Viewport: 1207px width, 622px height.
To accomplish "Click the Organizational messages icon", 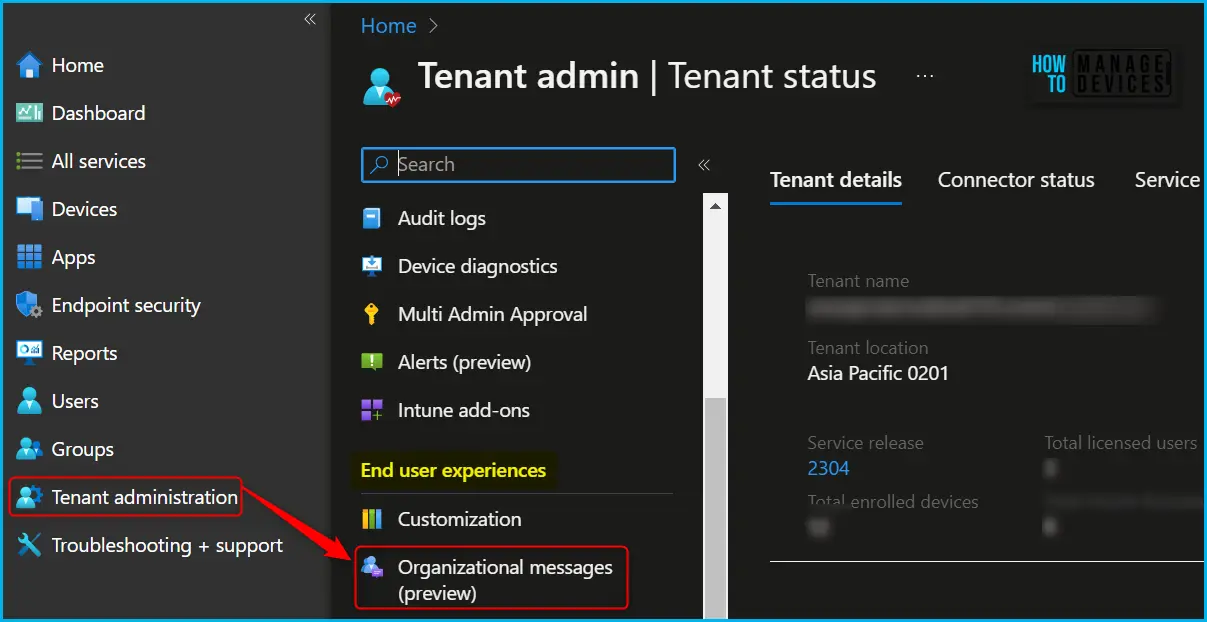I will (372, 567).
